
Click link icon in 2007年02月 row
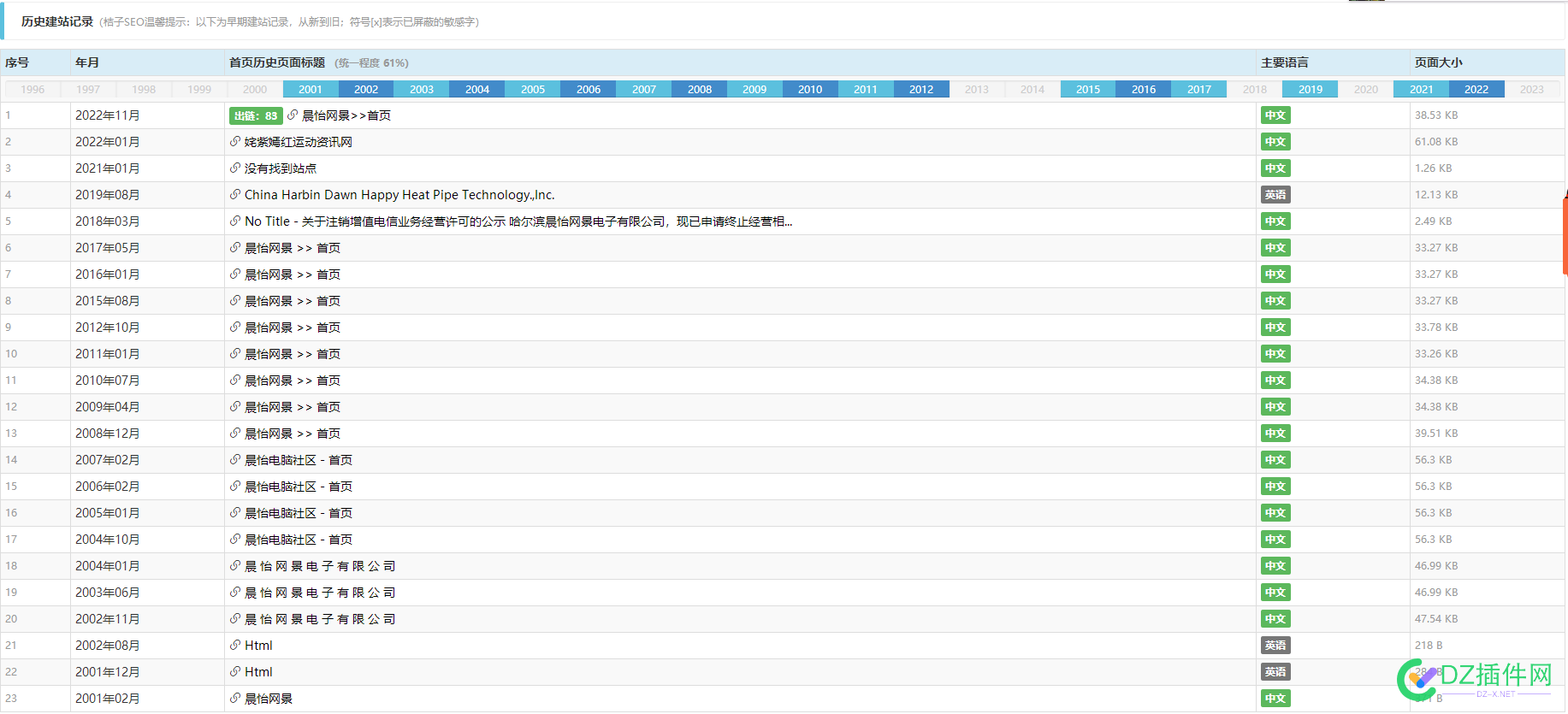click(235, 459)
